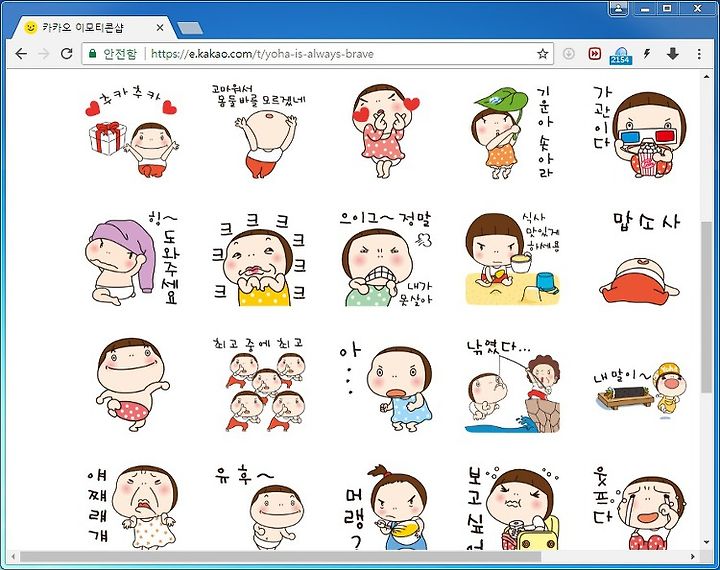Open a new tab
Screen dimensions: 720x570
190,28
